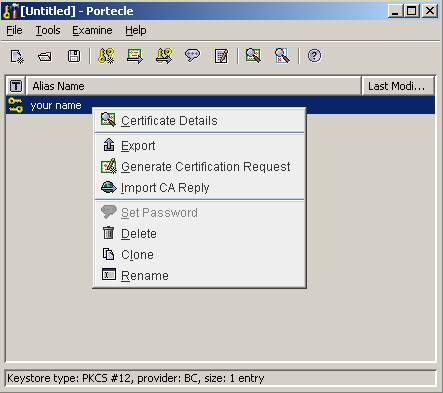Open the Tools menu

pos(48,30)
